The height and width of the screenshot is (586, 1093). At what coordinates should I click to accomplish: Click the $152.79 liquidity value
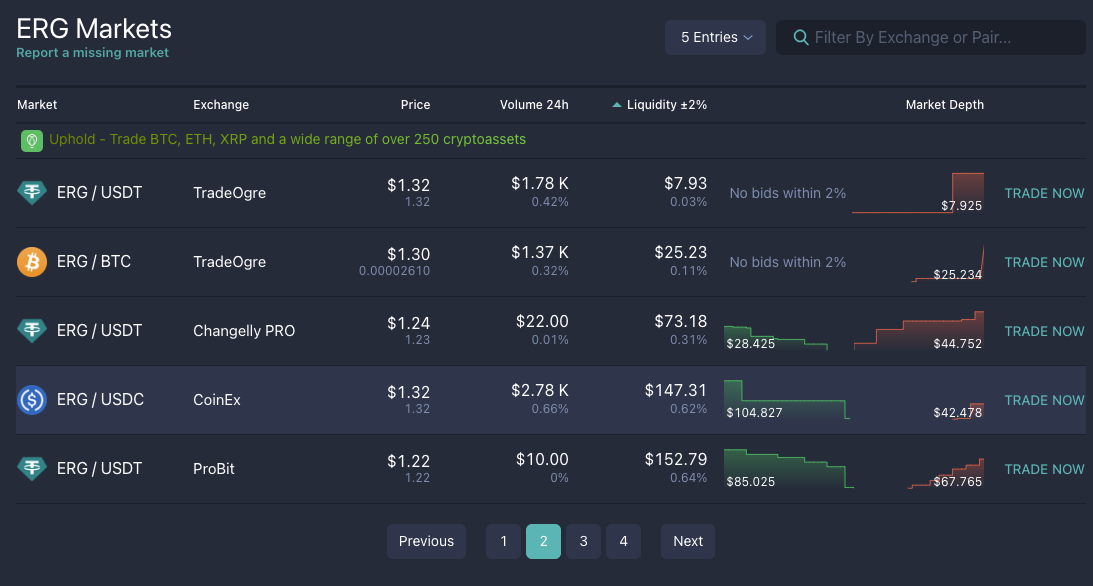pos(675,459)
